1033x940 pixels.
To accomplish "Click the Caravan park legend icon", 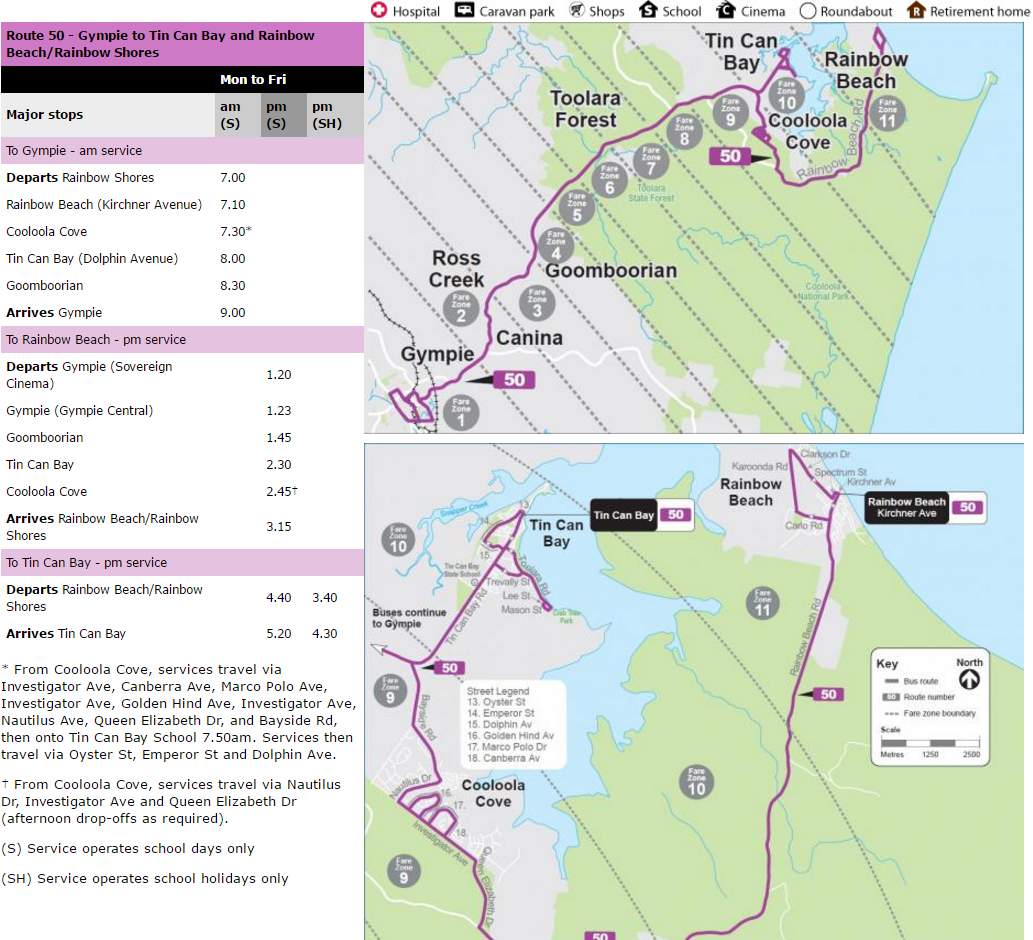I will [x=464, y=11].
